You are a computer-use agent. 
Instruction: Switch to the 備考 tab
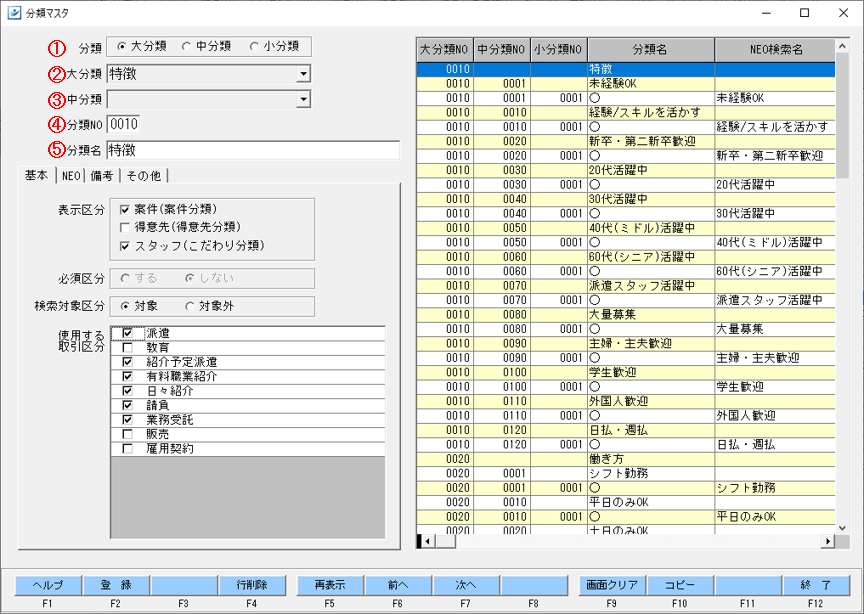point(102,176)
